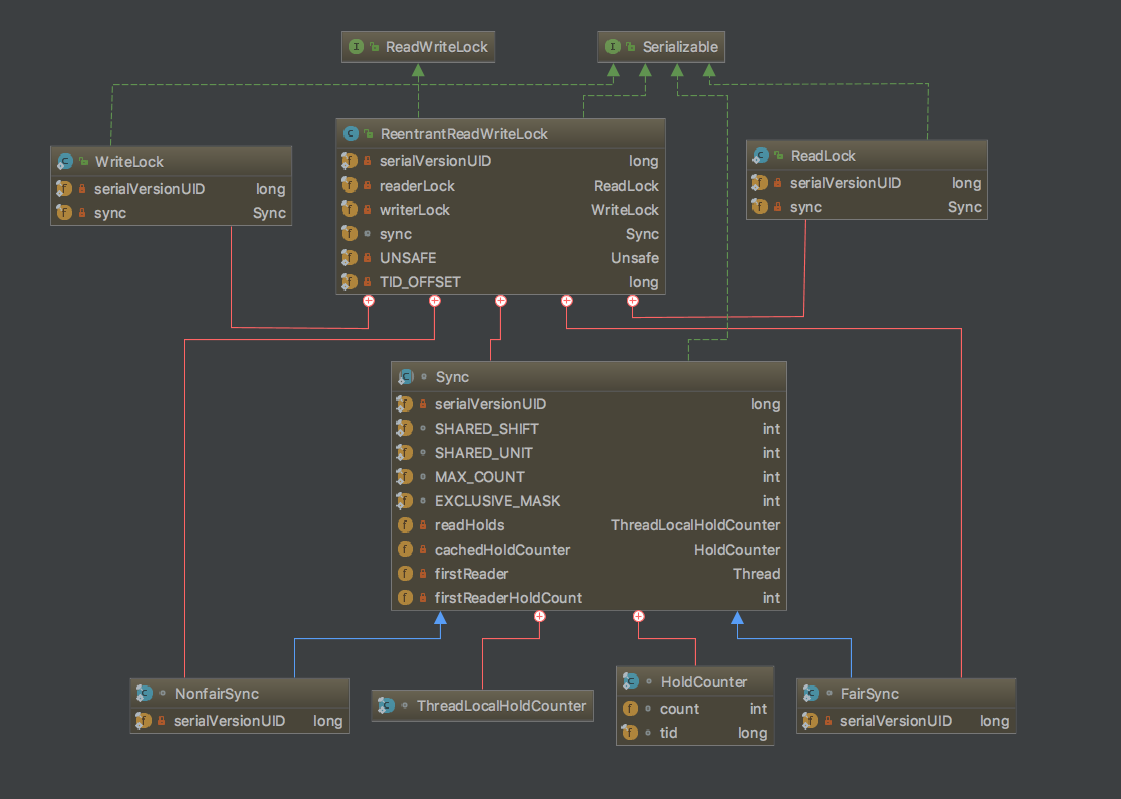The height and width of the screenshot is (799, 1121).
Task: Click the Sync abstract class icon
Action: point(406,377)
